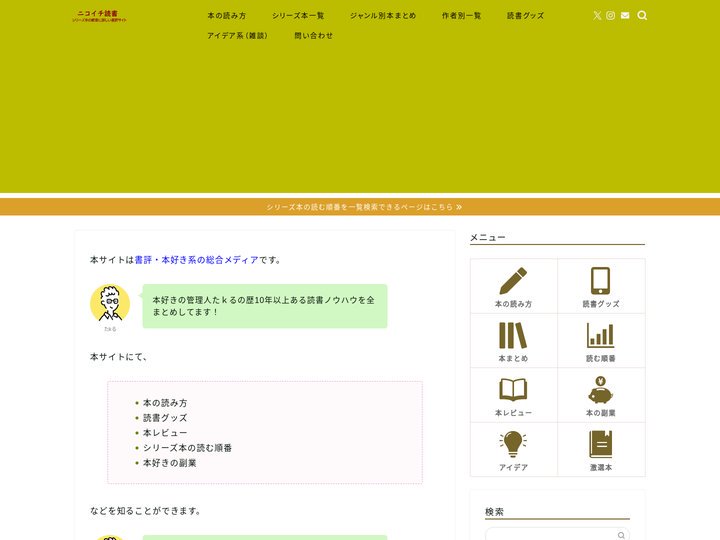Open シリーズ本一覧 in top navigation
Screen dimensions: 720x540
click(x=298, y=16)
